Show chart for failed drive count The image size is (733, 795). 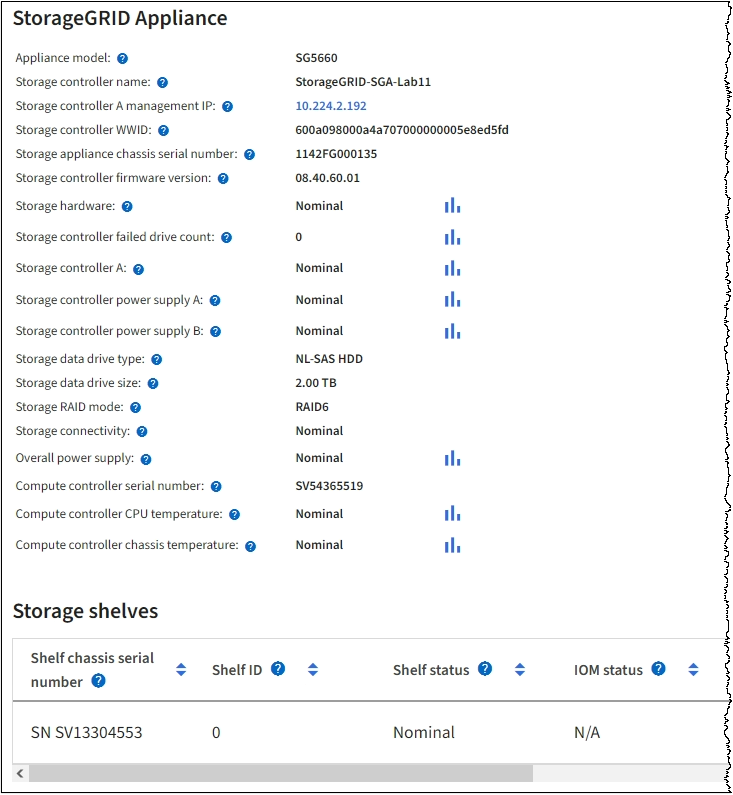click(452, 238)
